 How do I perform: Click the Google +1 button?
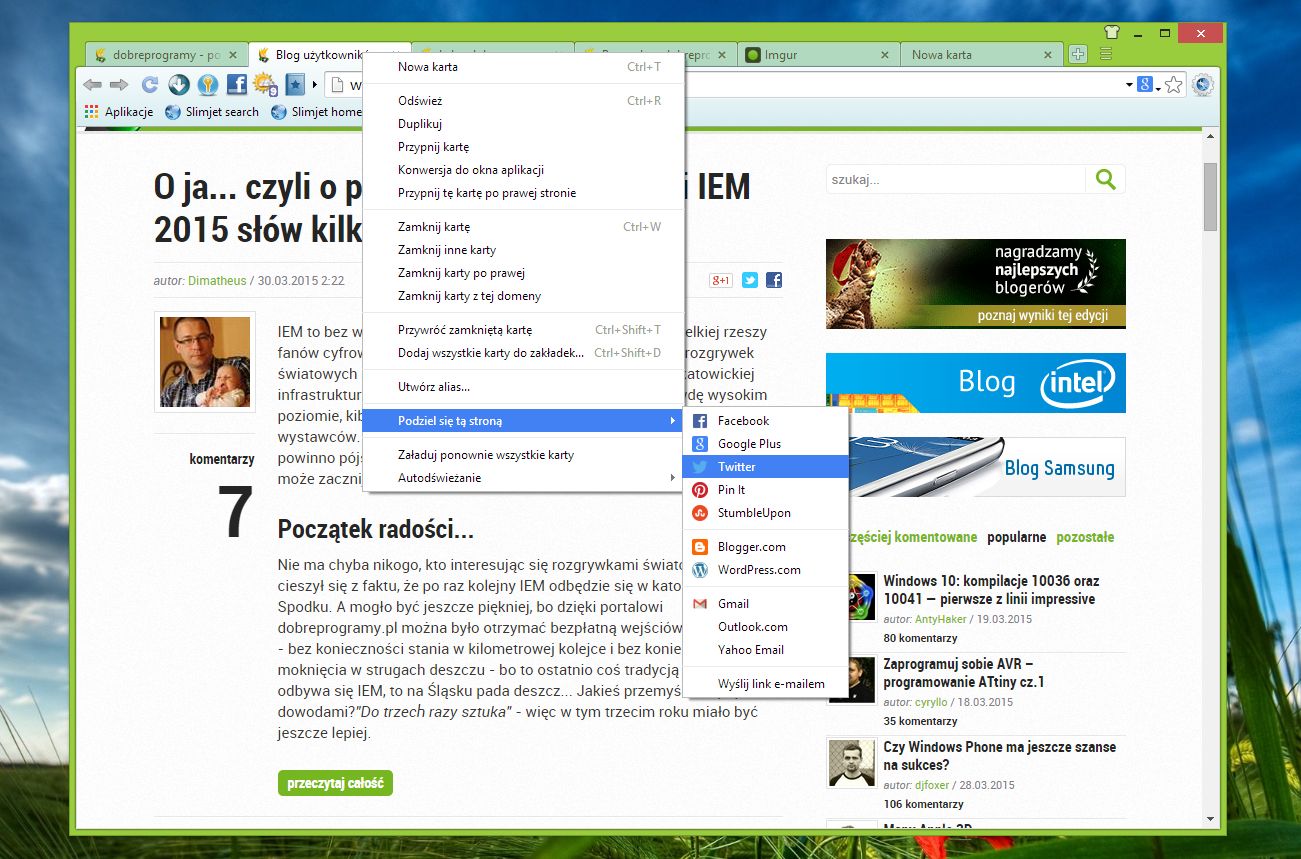pos(721,280)
